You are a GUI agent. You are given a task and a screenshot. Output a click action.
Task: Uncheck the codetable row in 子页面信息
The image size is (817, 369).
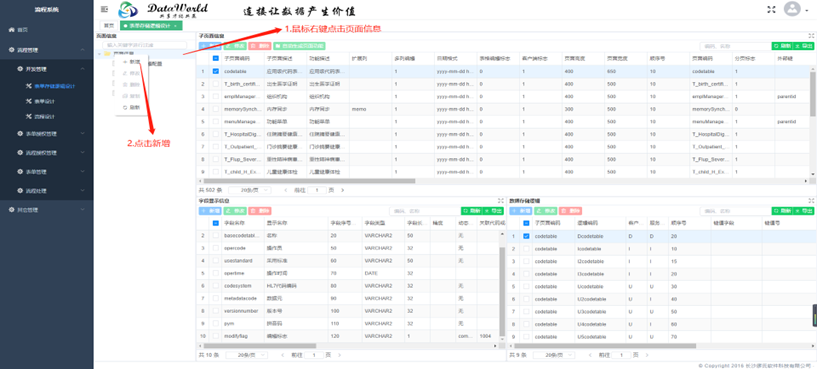(x=216, y=71)
